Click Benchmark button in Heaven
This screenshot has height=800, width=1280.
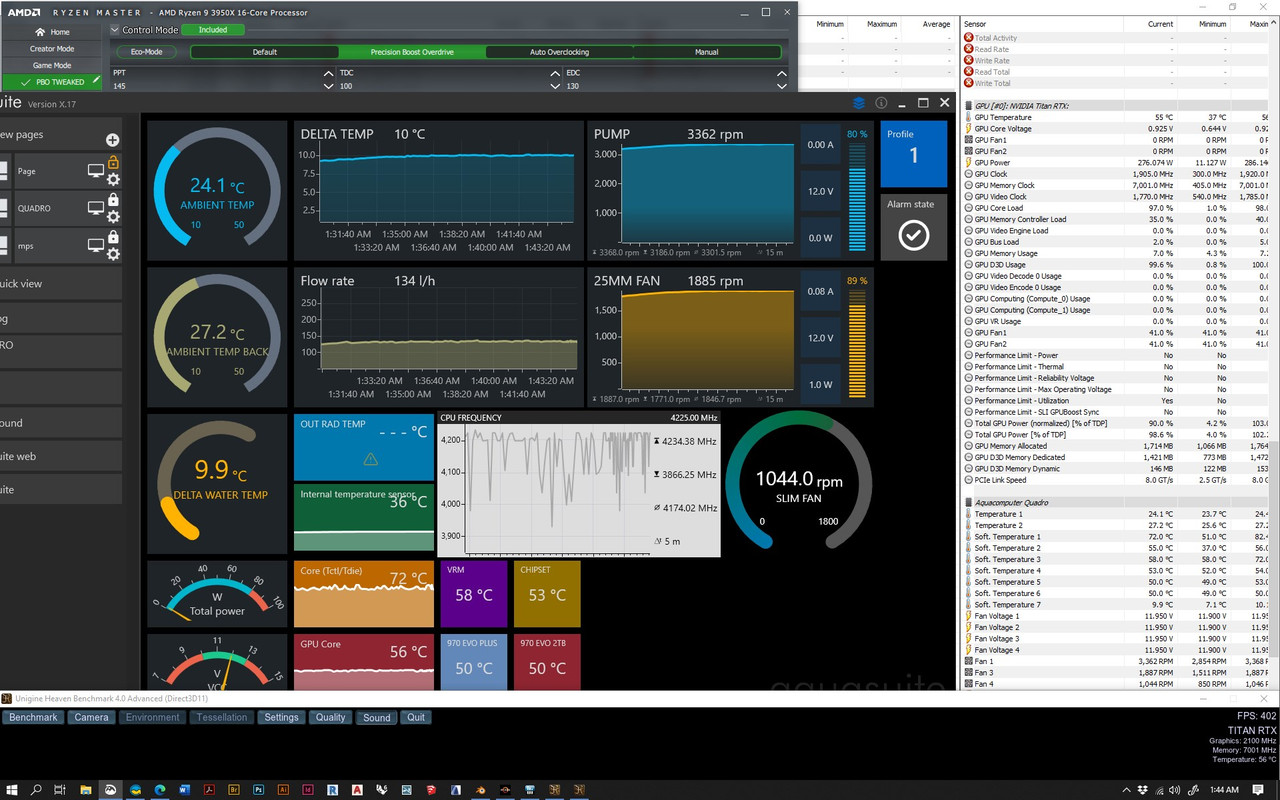coord(34,717)
